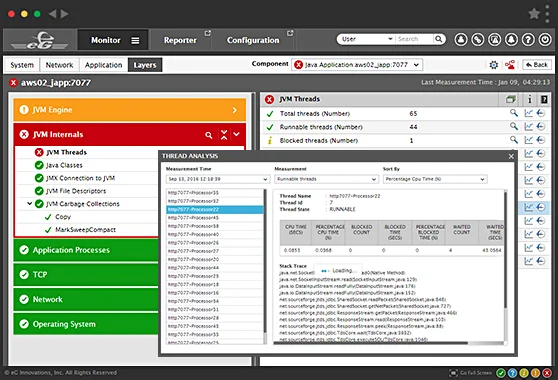Viewport: 558px width, 380px height.
Task: Open the Configuration module
Action: click(253, 40)
